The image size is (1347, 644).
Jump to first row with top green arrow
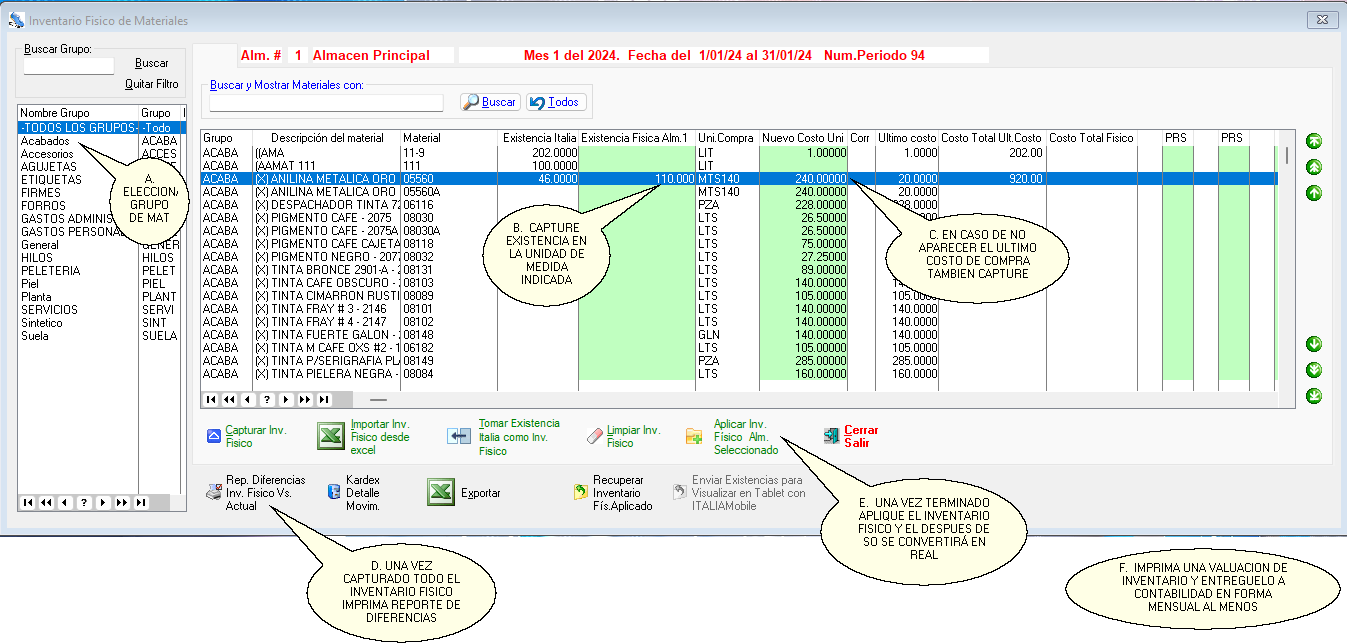(x=1314, y=142)
